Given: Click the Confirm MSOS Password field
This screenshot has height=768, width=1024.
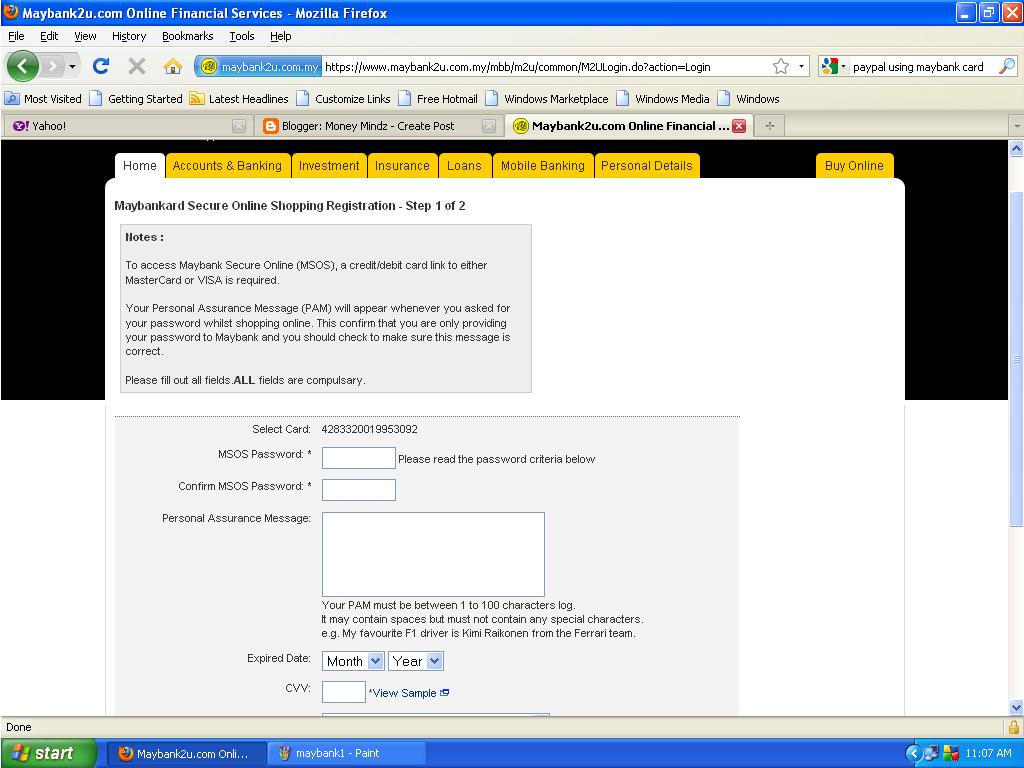Looking at the screenshot, I should pyautogui.click(x=359, y=490).
